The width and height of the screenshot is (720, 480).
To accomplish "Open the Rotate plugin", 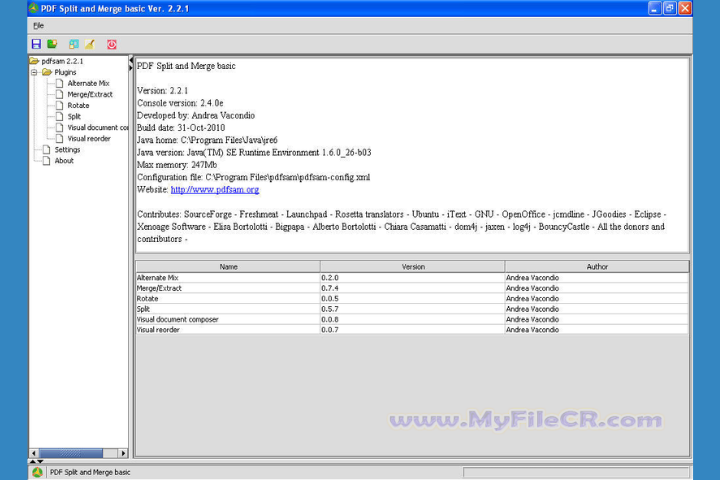I will click(x=78, y=105).
